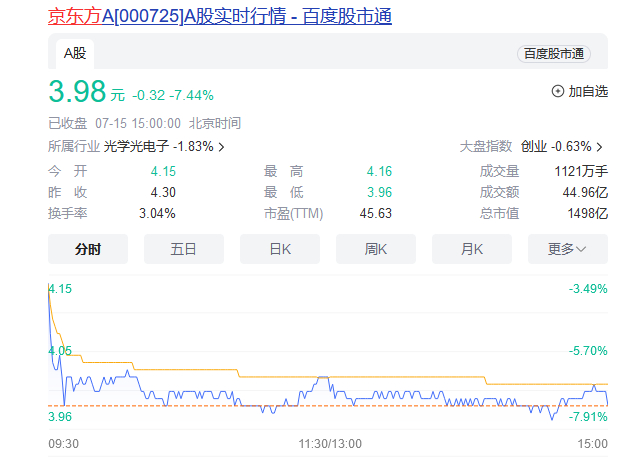
Task: Click the 换手率 value 3.04%
Action: click(x=157, y=213)
